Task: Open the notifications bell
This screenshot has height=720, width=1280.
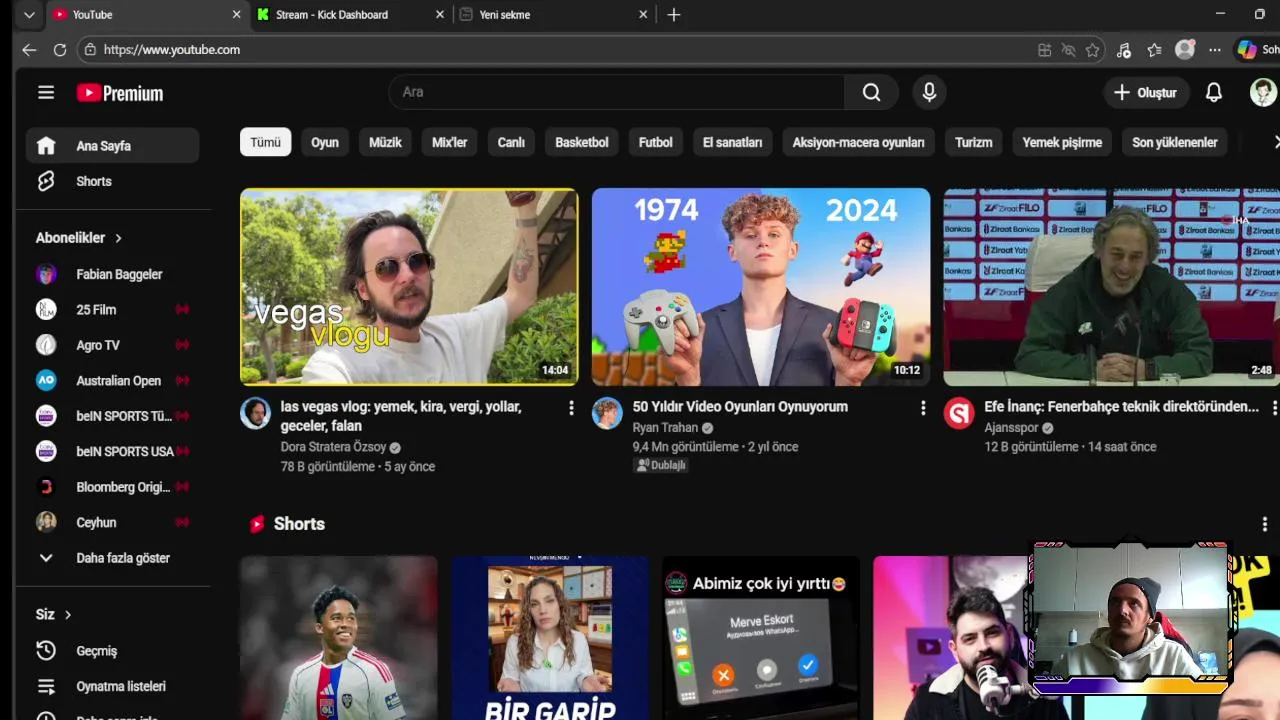Action: pyautogui.click(x=1213, y=92)
